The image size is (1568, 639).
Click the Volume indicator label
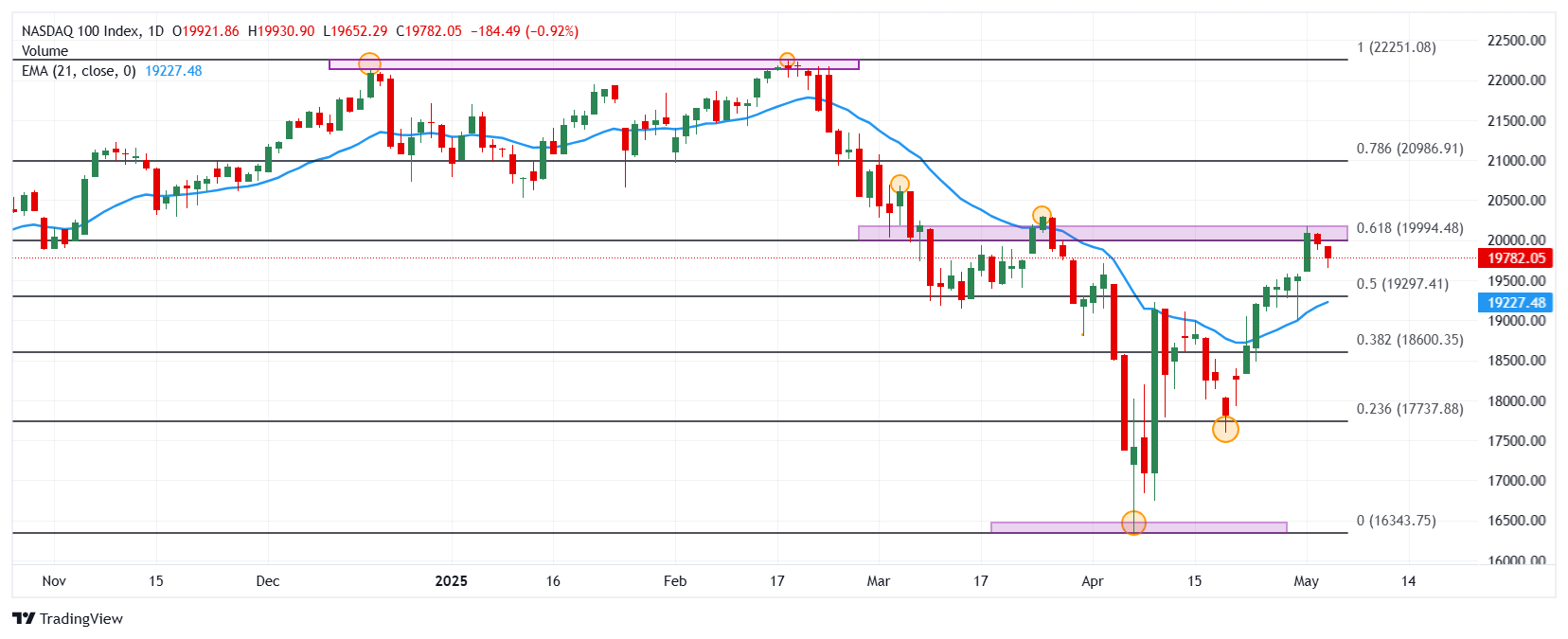point(45,51)
